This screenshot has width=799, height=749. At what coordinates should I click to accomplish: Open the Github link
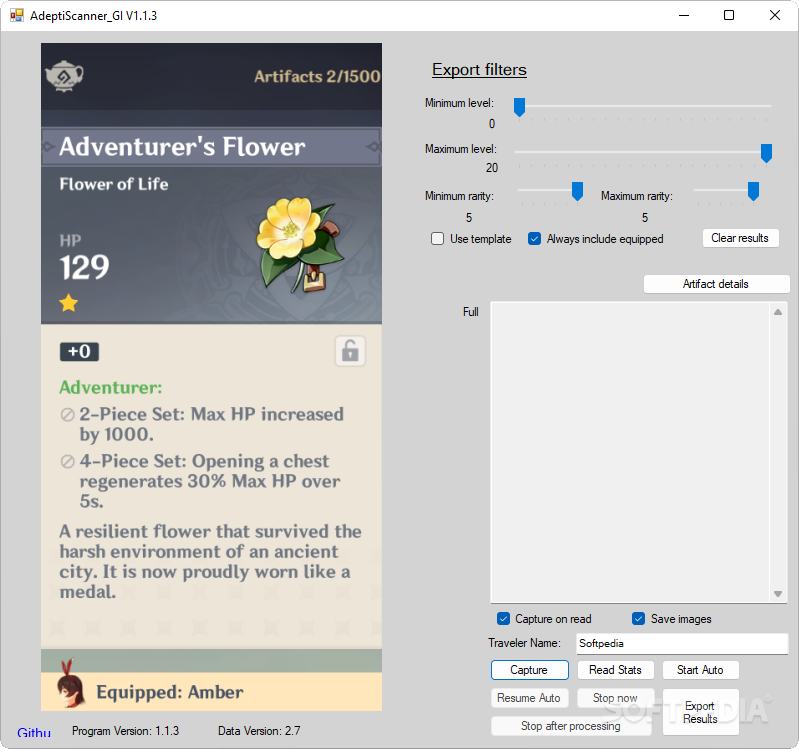[x=34, y=732]
